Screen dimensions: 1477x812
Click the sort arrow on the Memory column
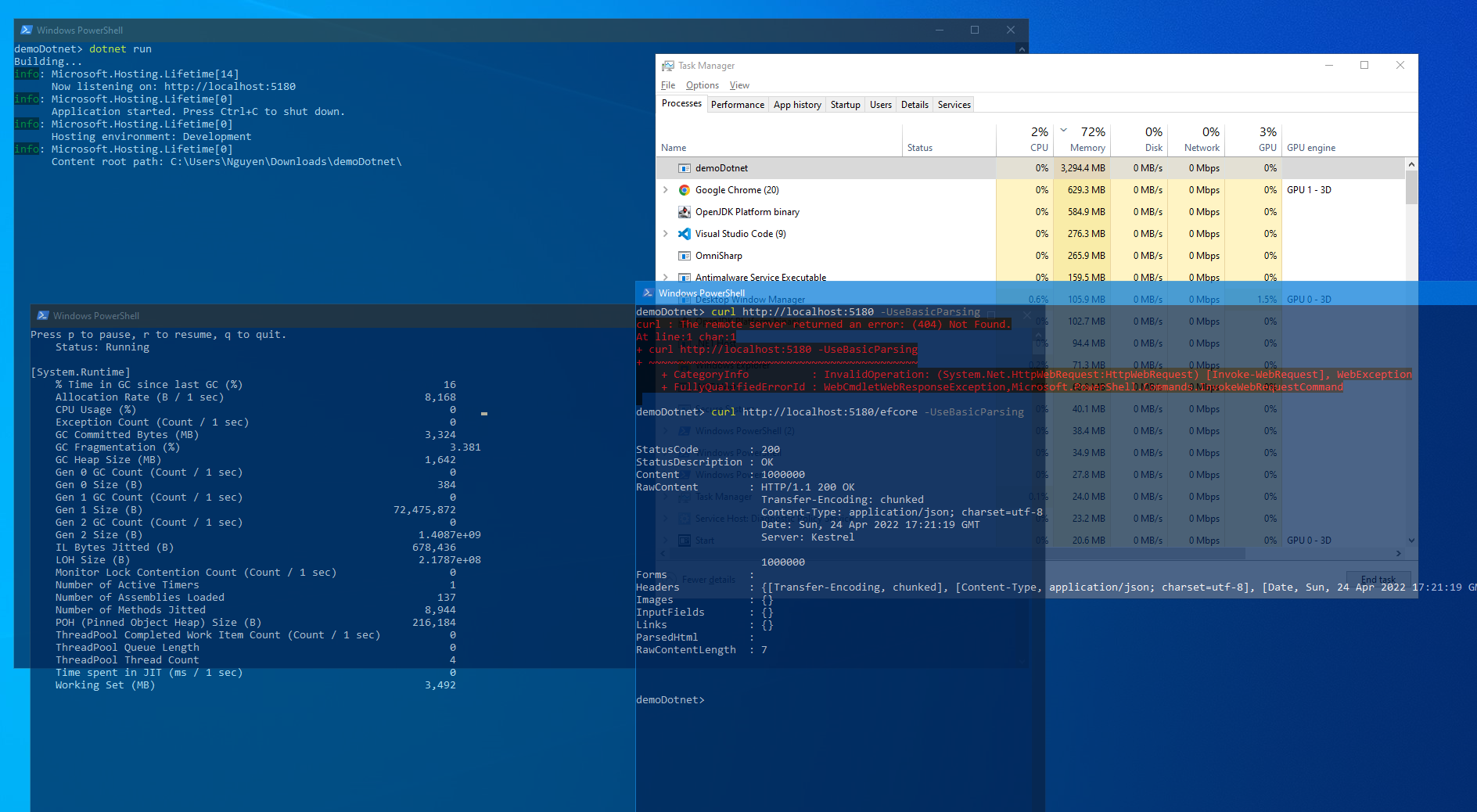point(1064,131)
